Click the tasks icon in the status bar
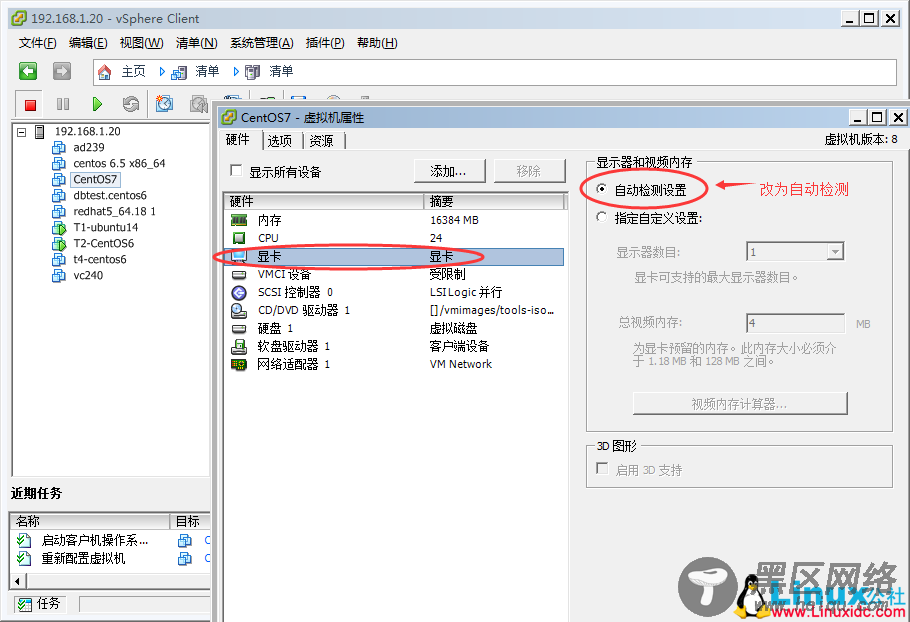Image resolution: width=910 pixels, height=622 pixels. point(24,604)
